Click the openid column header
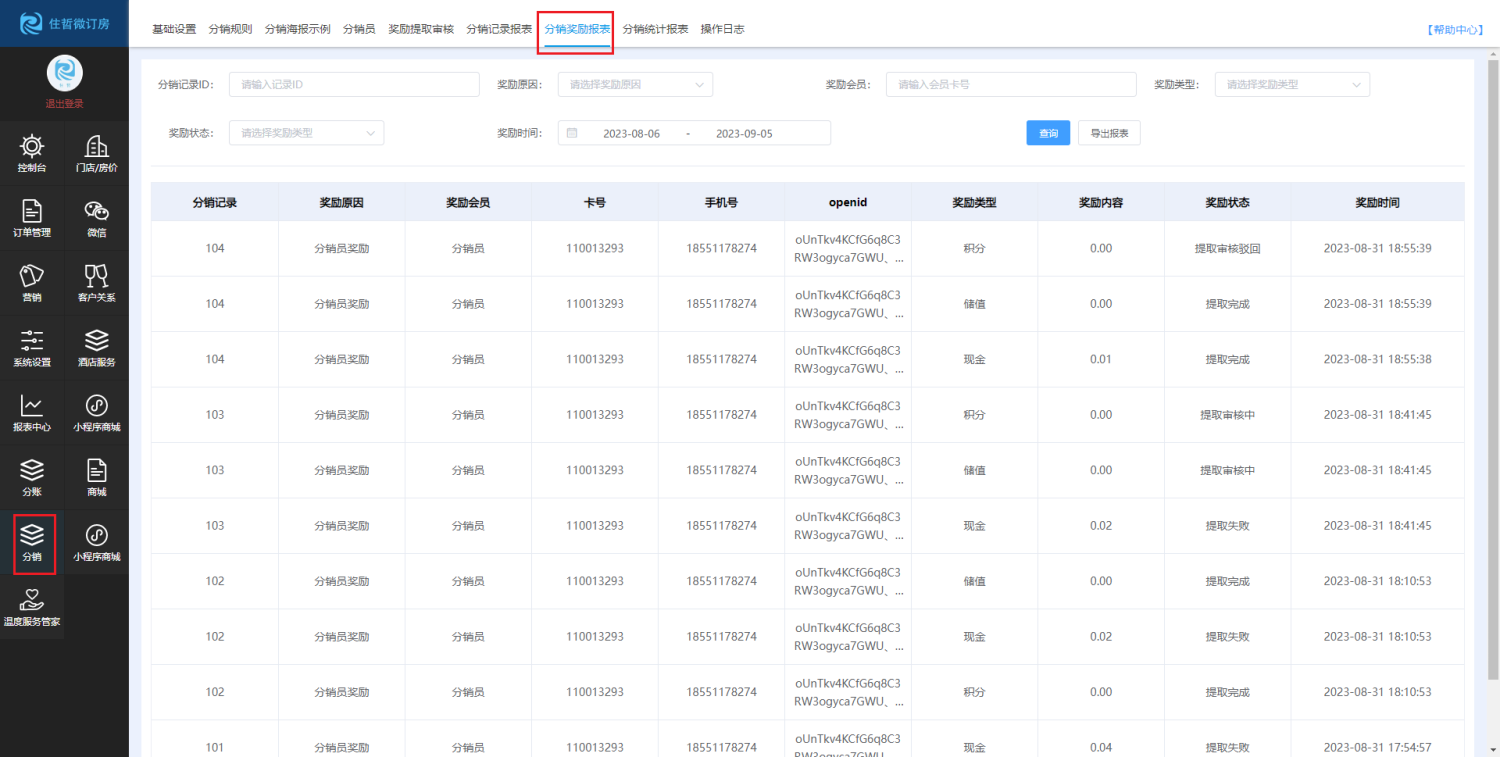 [848, 202]
